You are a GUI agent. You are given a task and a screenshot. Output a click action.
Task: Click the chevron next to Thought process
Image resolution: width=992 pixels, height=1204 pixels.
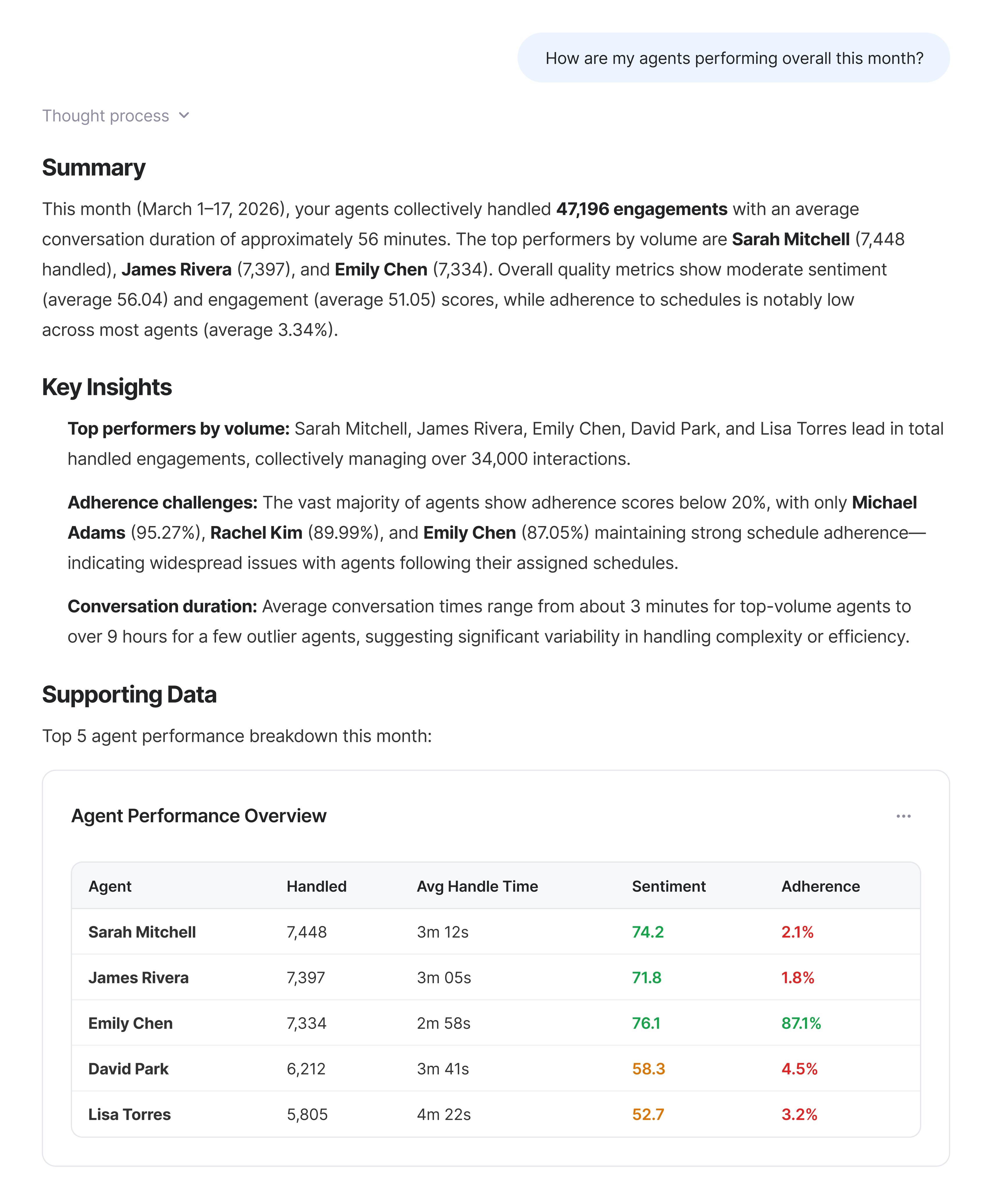[184, 115]
